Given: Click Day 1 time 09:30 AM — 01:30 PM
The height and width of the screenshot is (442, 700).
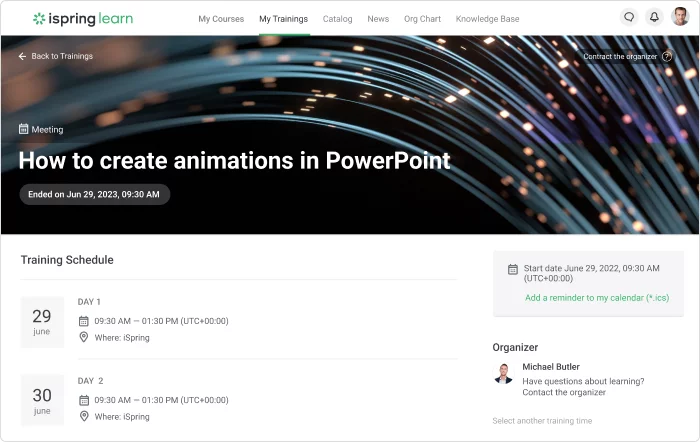Looking at the screenshot, I should (161, 321).
